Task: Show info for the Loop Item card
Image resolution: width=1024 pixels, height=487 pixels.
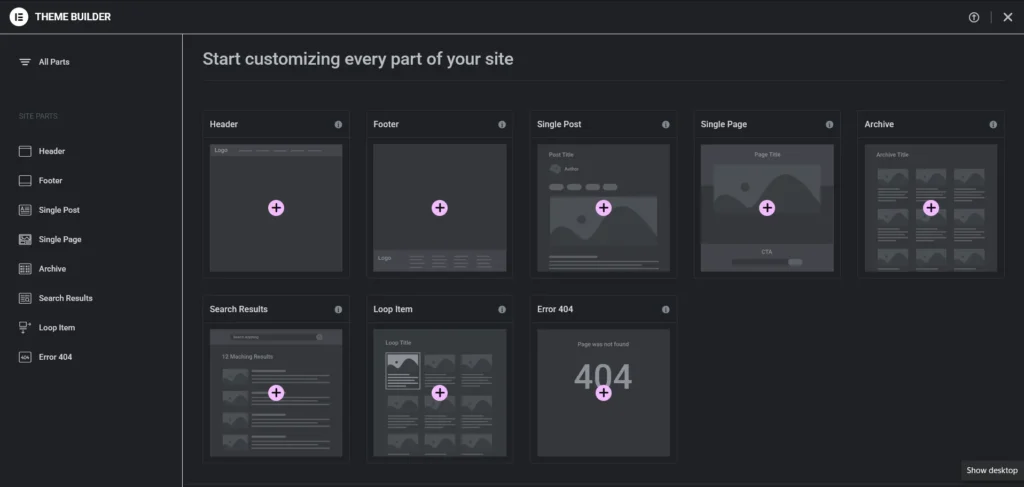Action: pos(502,309)
